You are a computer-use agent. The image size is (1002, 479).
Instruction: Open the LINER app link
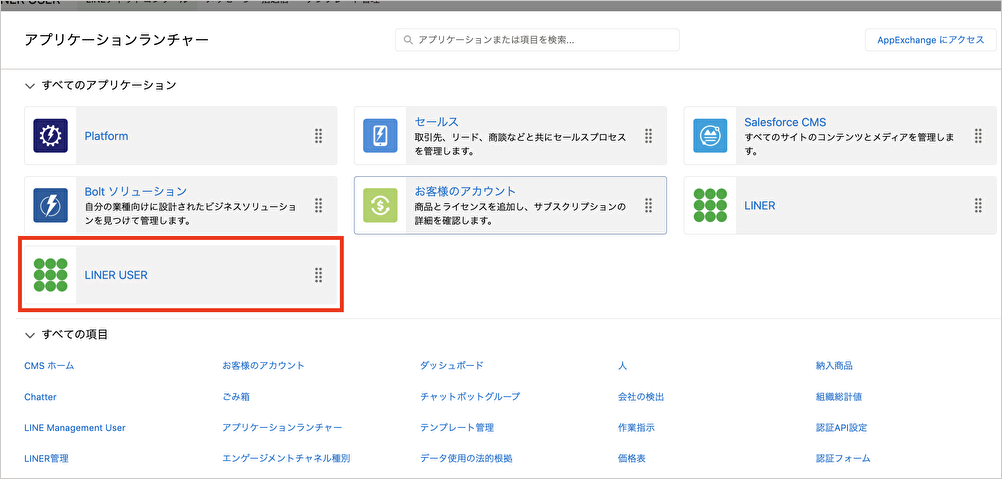pos(760,206)
